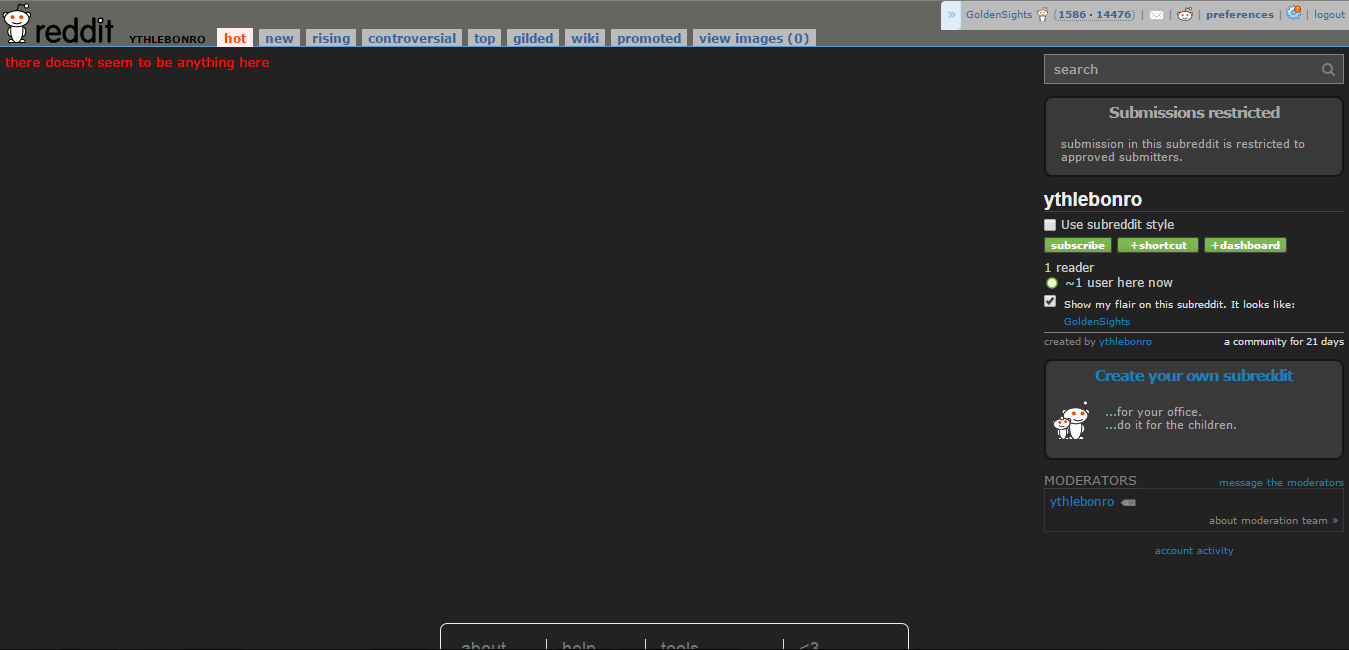Click the '1 reader' count text

click(1069, 268)
